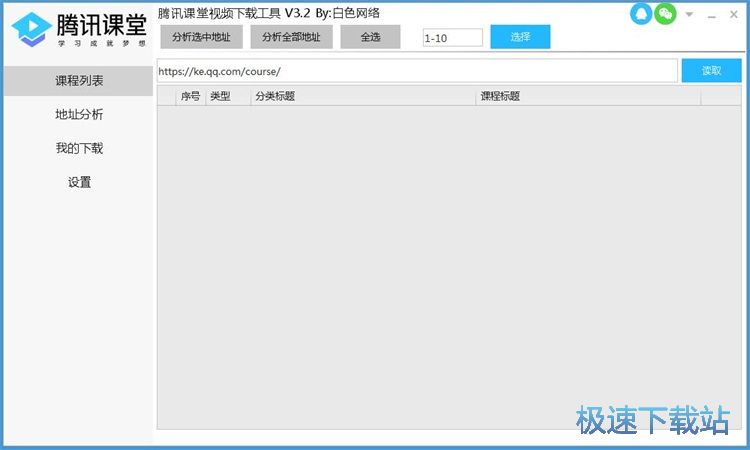Focus the course URL input field
This screenshot has height=450, width=750.
[417, 71]
